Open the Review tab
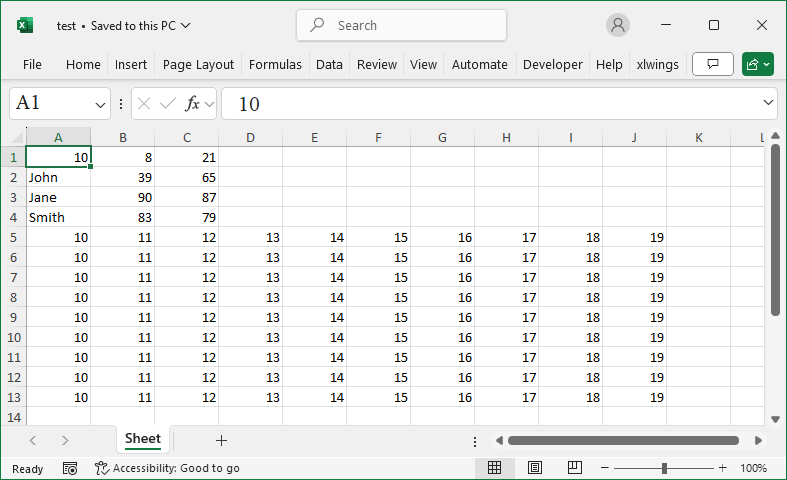The height and width of the screenshot is (480, 787). 377,65
